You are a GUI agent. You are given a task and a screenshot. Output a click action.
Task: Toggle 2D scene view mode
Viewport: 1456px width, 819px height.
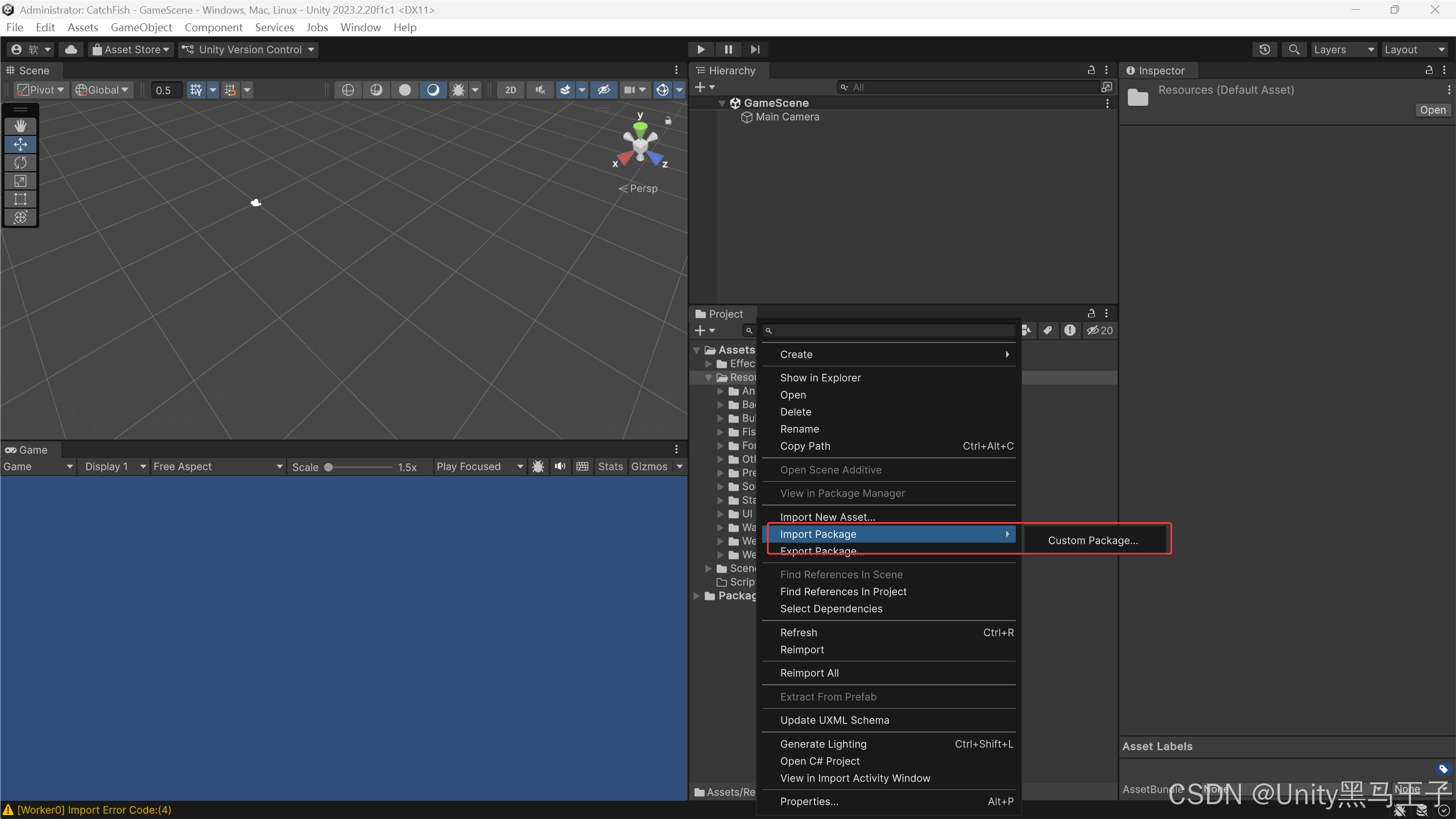pos(510,90)
